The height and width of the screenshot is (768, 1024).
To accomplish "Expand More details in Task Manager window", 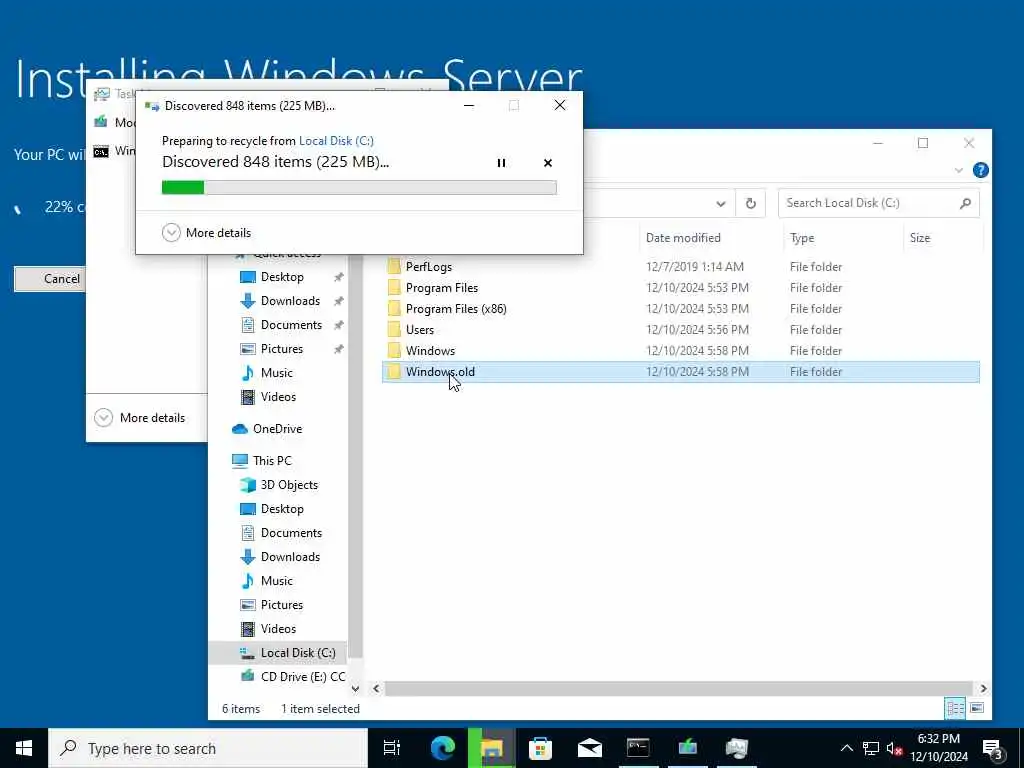I will pos(140,417).
